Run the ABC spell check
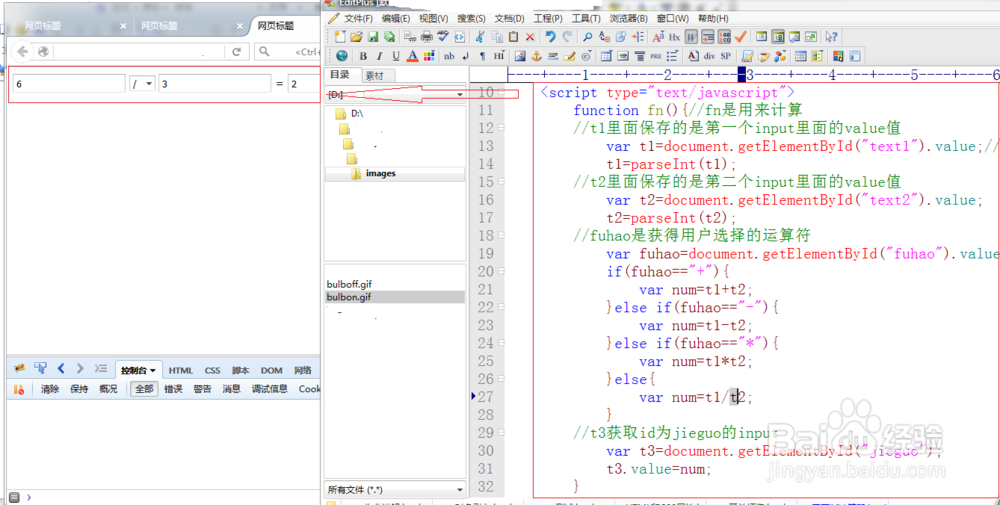The width and height of the screenshot is (1000, 505). pos(443,36)
